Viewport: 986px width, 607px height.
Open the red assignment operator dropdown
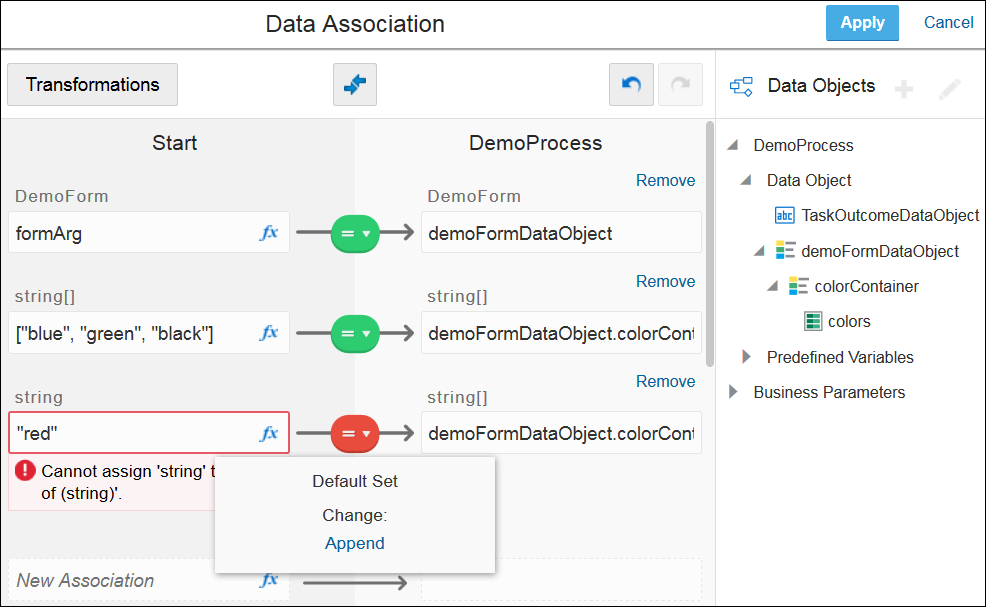point(356,433)
